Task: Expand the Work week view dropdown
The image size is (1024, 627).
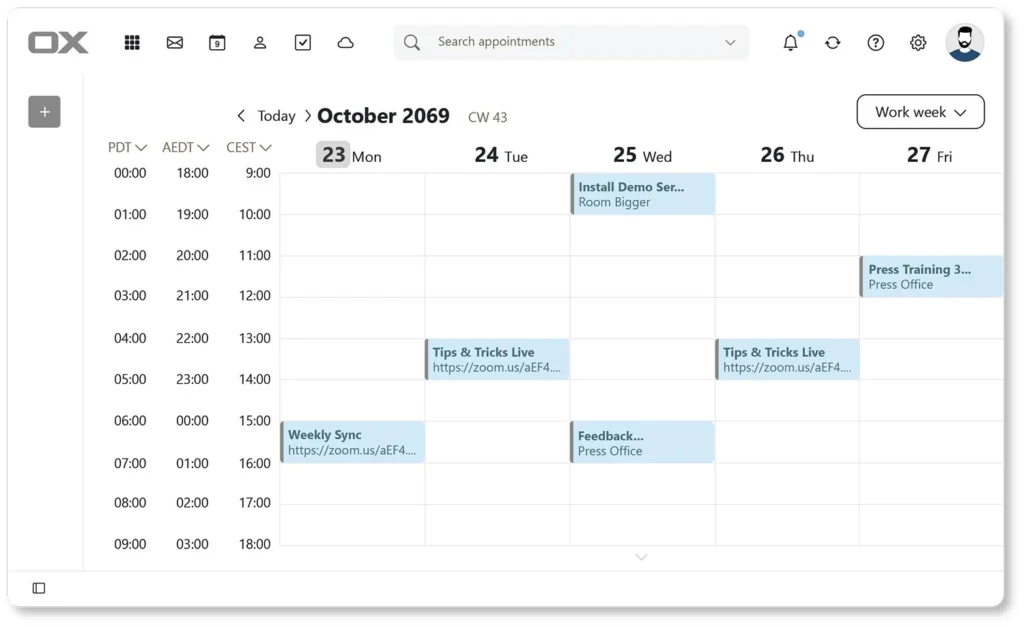Action: pyautogui.click(x=920, y=112)
